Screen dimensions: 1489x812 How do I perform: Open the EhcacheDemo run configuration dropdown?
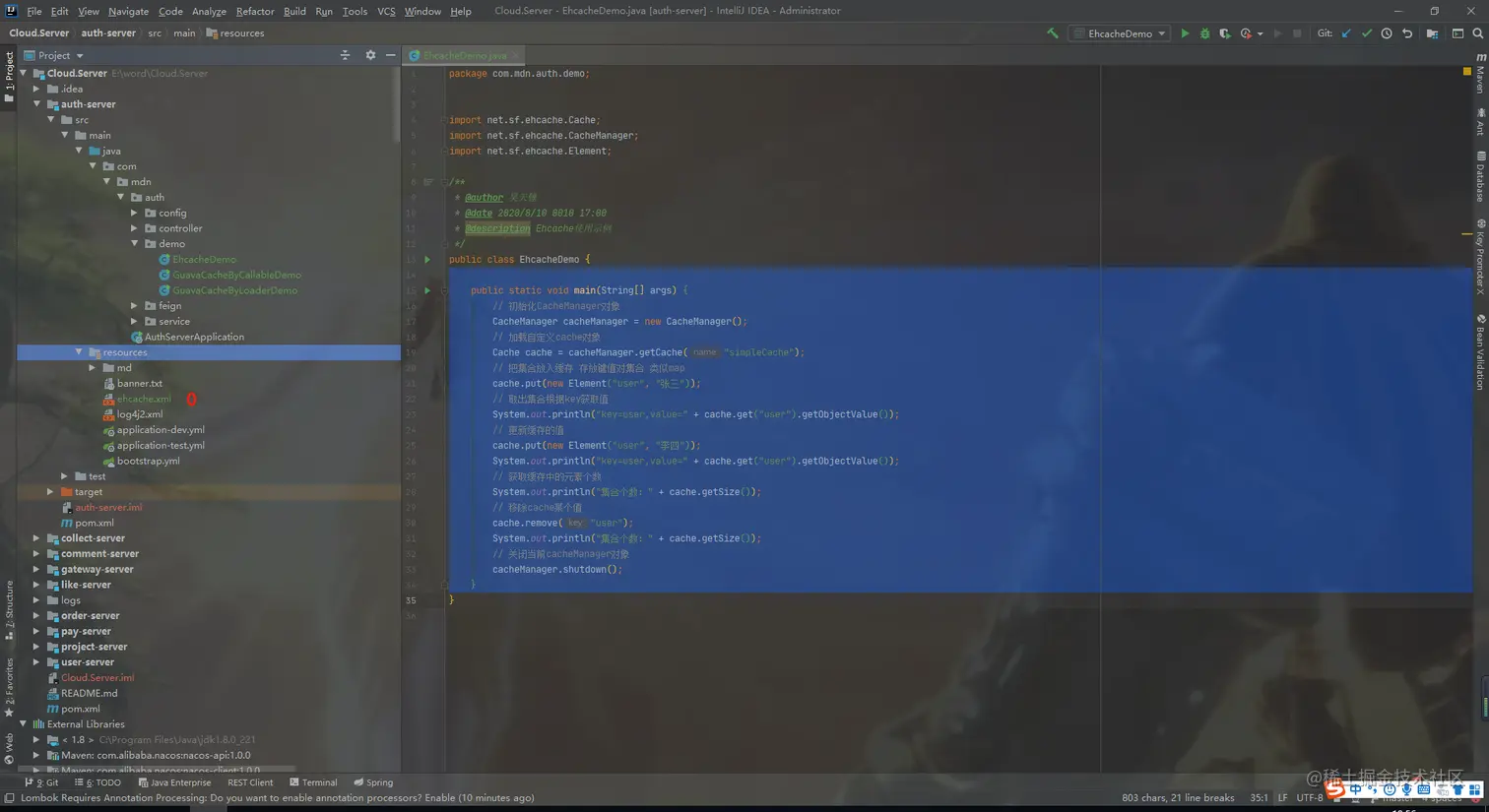(x=1121, y=33)
